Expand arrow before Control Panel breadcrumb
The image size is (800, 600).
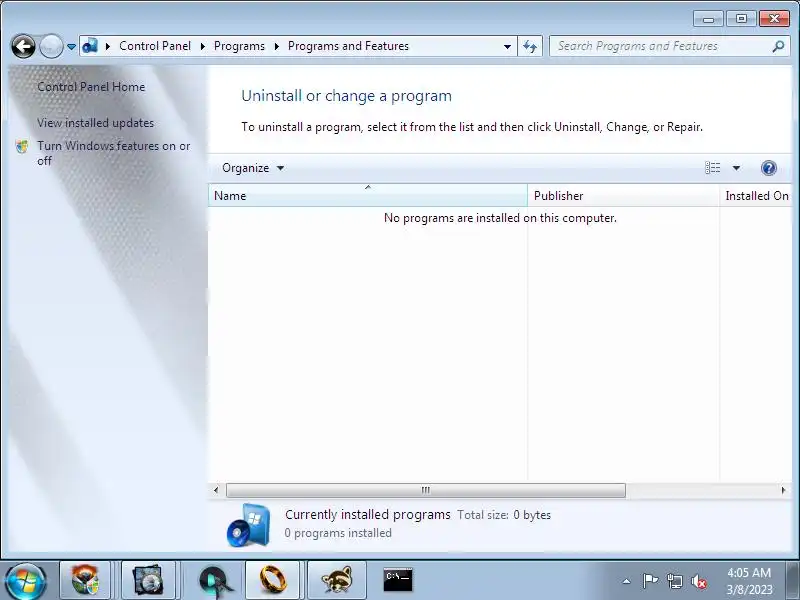[x=108, y=46]
